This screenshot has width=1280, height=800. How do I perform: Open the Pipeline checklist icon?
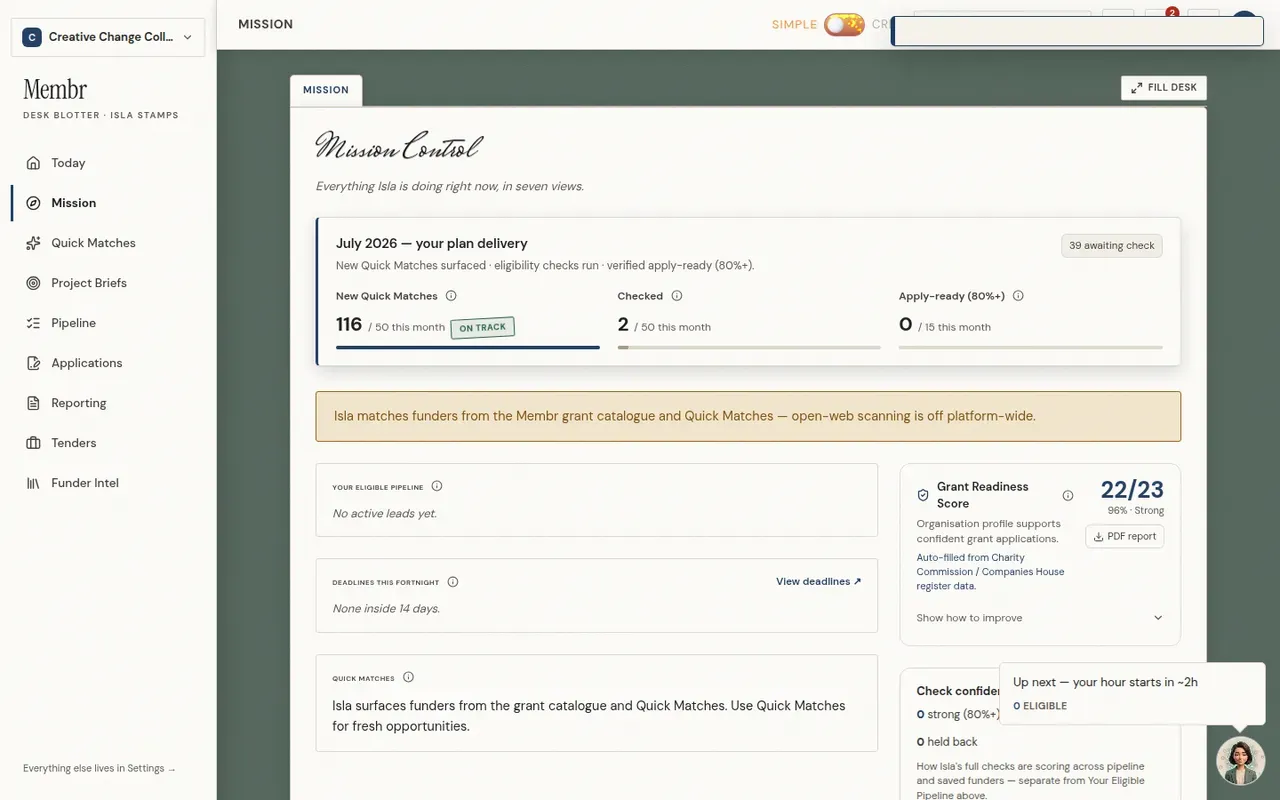(33, 323)
